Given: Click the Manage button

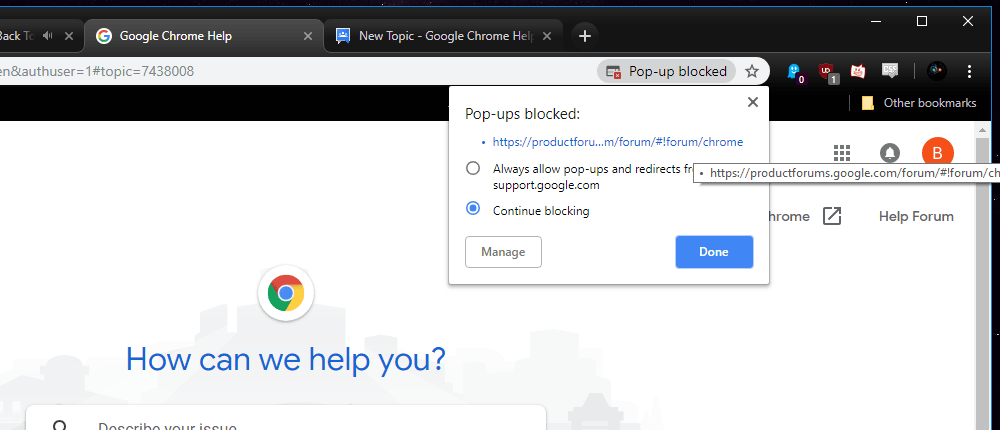Looking at the screenshot, I should point(503,252).
